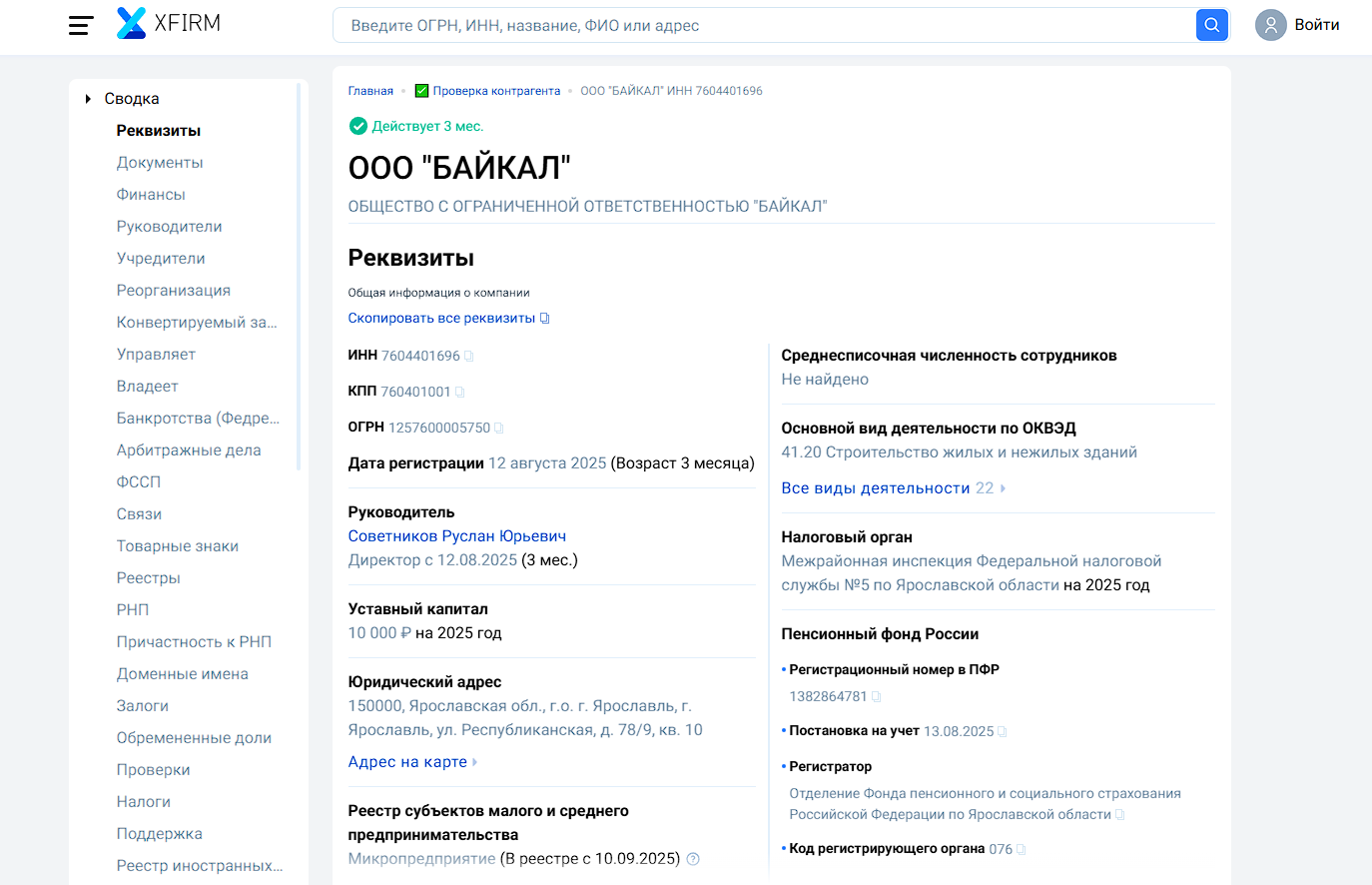
Task: Copy the registrar name of pension fund
Action: click(x=1119, y=815)
